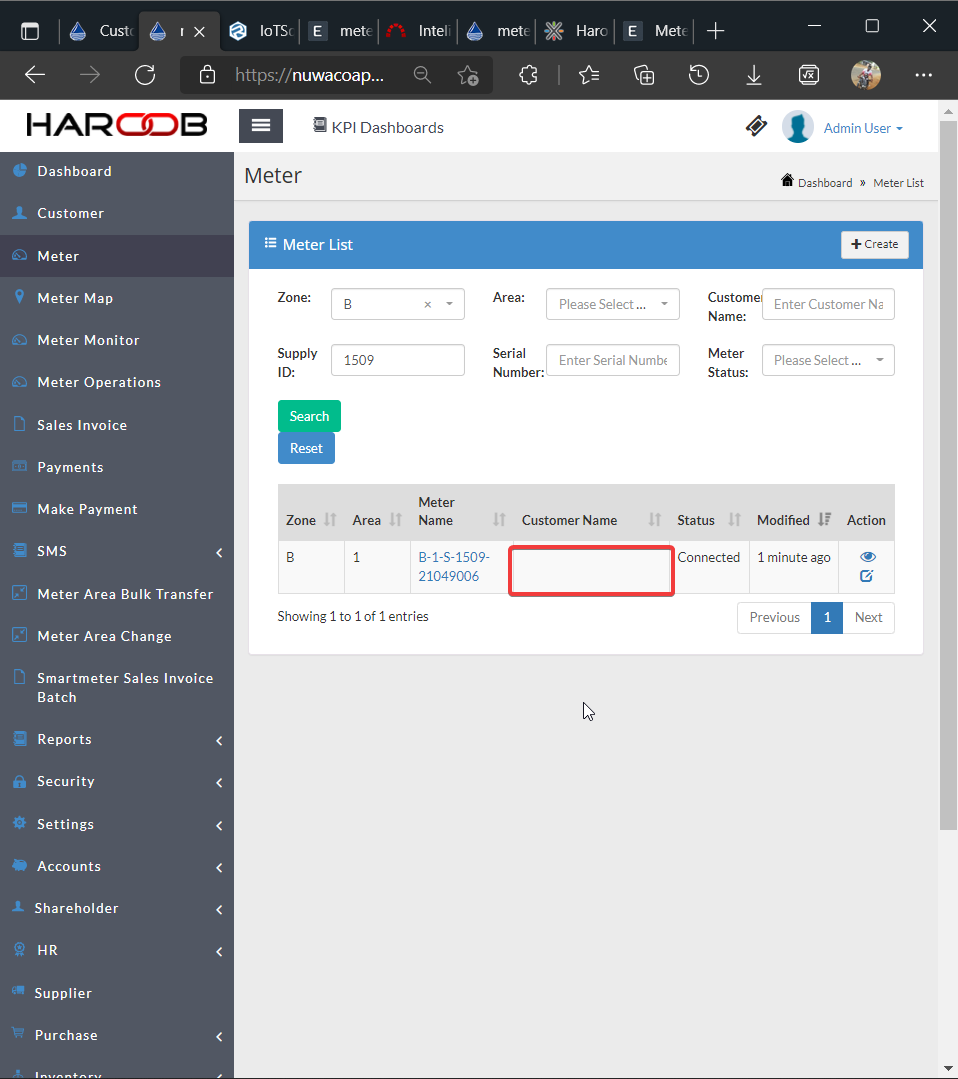
Task: Click the blue Reset button
Action: click(x=306, y=448)
